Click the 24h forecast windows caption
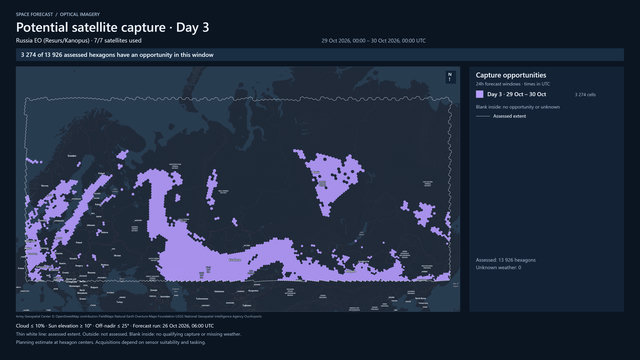Viewport: 640px width, 360px height. tap(513, 84)
